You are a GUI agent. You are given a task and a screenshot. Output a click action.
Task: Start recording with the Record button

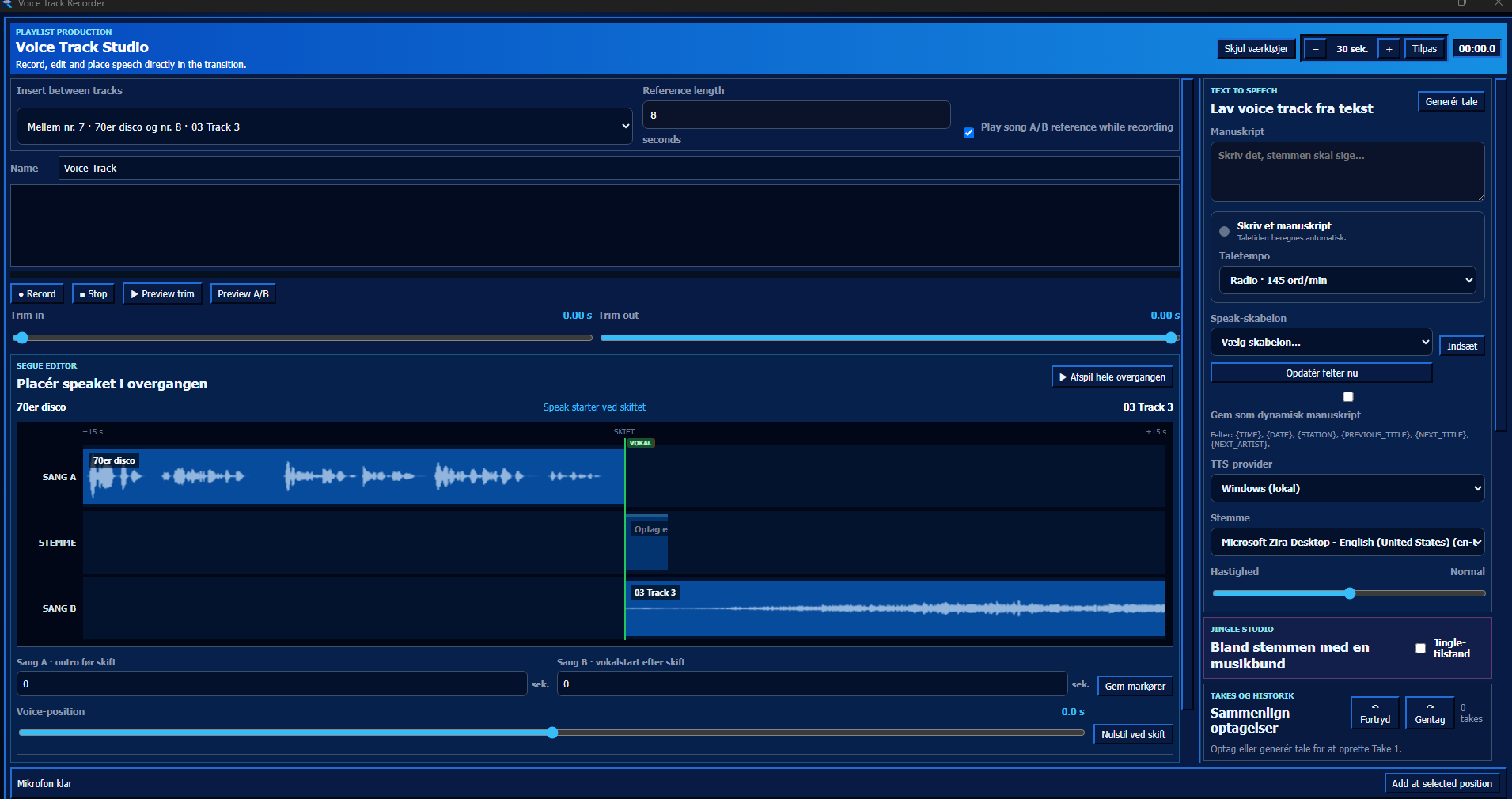tap(37, 293)
